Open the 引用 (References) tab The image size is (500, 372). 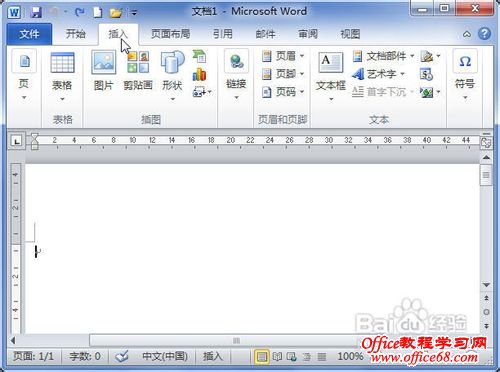(x=223, y=34)
